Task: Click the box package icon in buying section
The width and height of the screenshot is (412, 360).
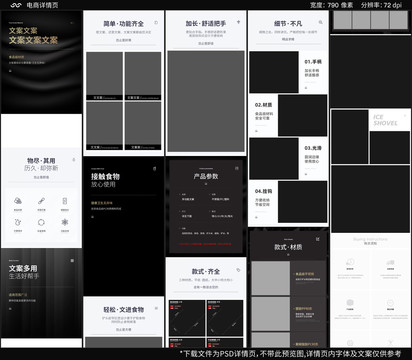Action: coord(350,303)
